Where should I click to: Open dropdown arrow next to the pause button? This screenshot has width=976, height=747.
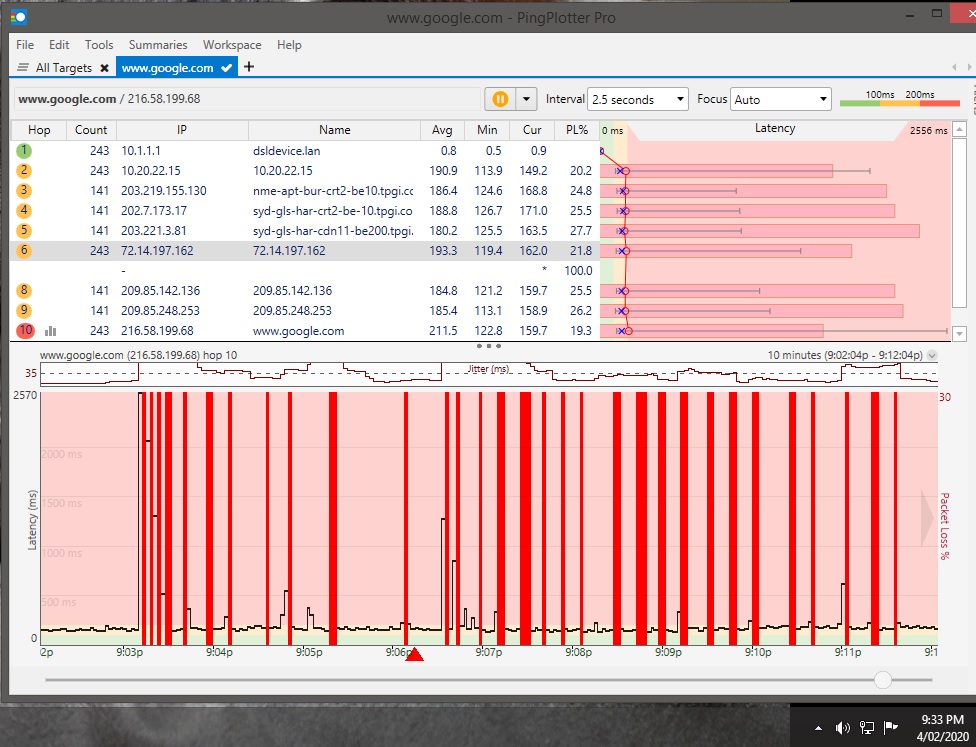coord(527,99)
